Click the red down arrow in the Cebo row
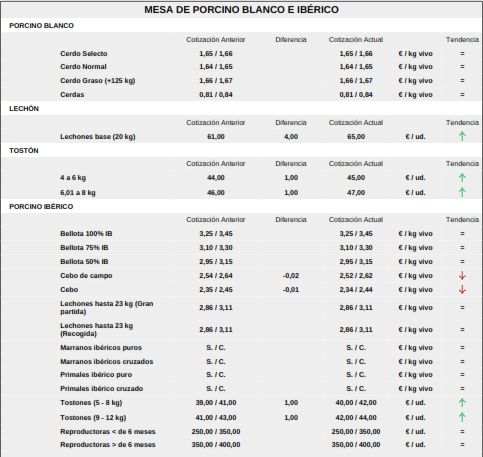This screenshot has height=457, width=483. [462, 290]
